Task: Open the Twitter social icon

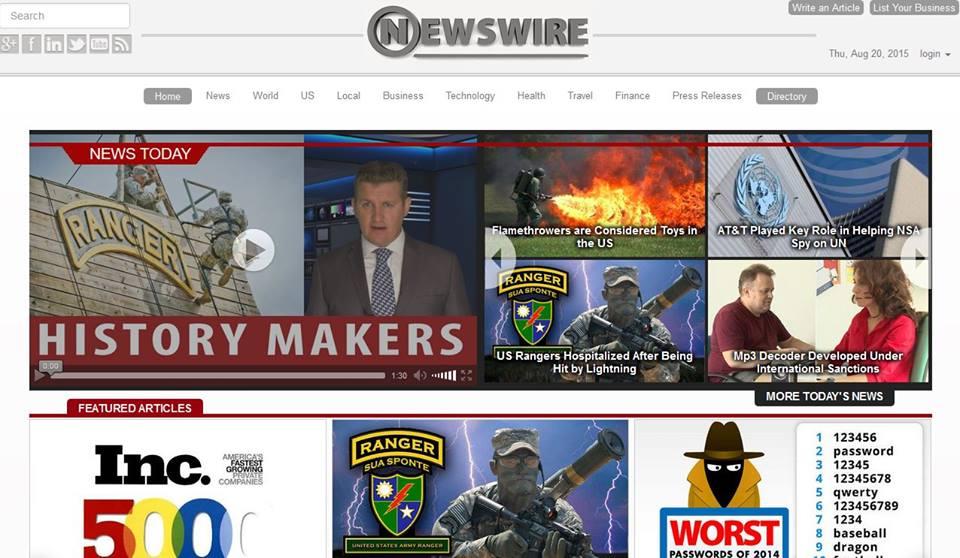Action: point(77,43)
